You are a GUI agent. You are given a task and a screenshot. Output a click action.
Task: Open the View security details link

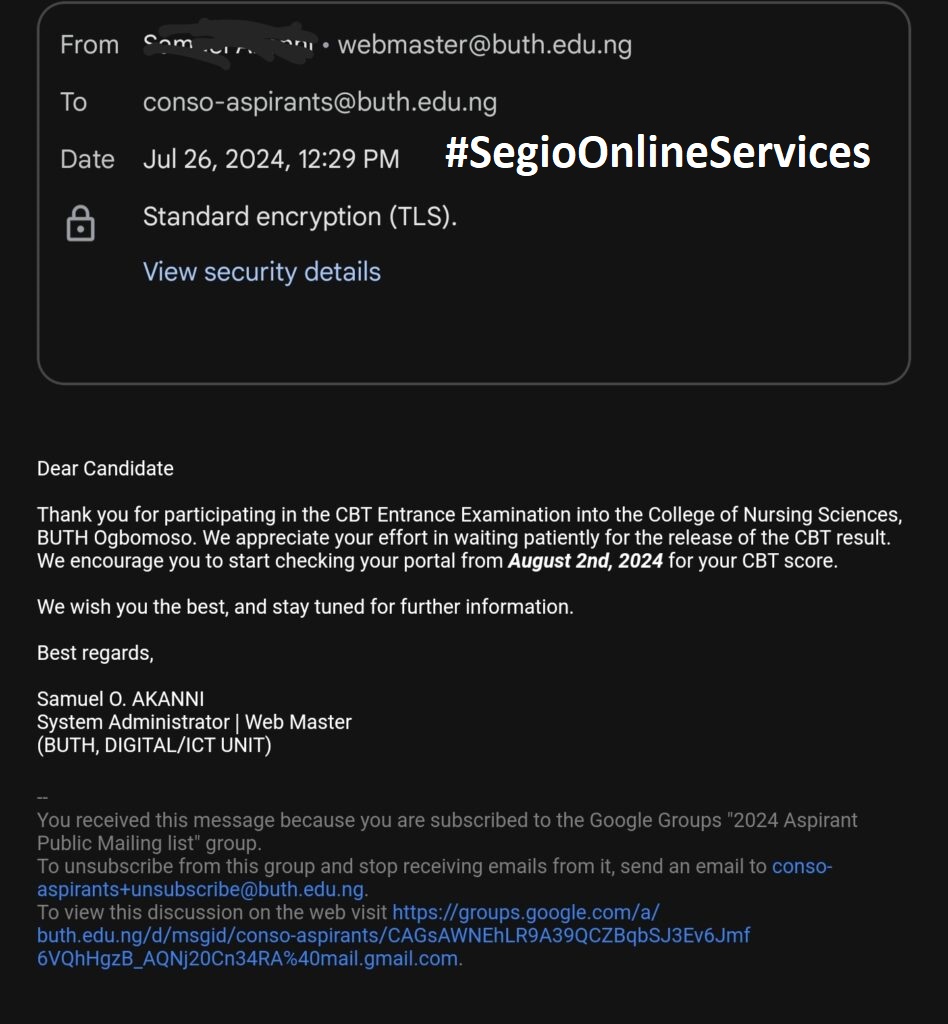pyautogui.click(x=261, y=272)
